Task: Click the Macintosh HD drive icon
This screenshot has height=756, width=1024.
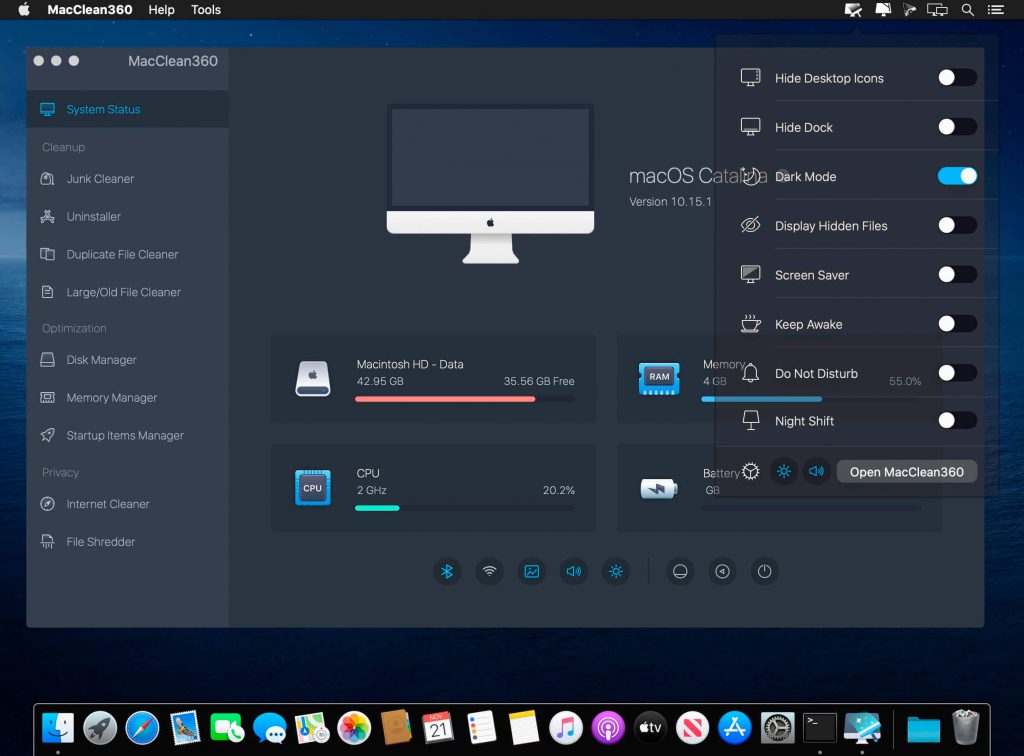Action: [313, 378]
